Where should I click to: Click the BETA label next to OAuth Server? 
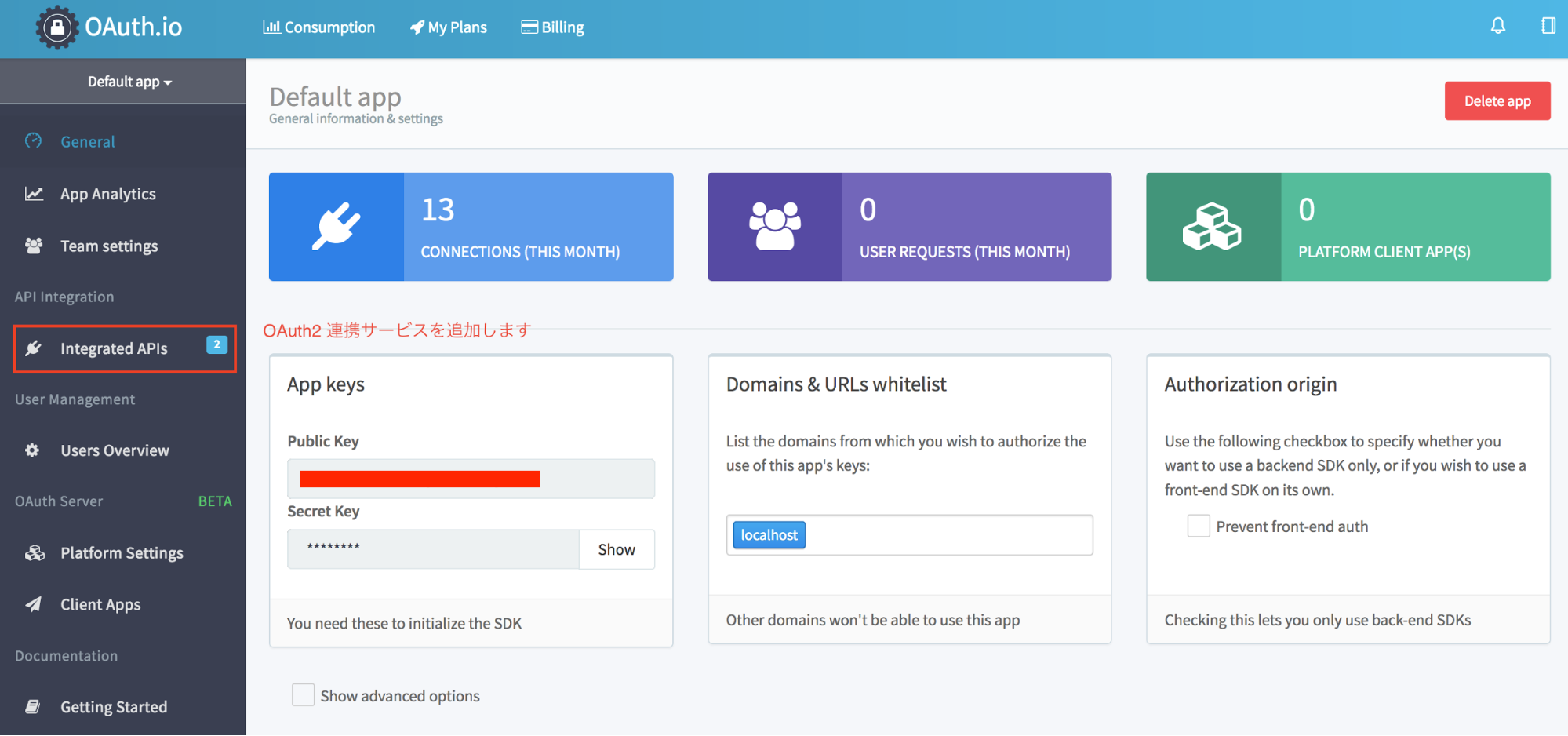coord(215,501)
